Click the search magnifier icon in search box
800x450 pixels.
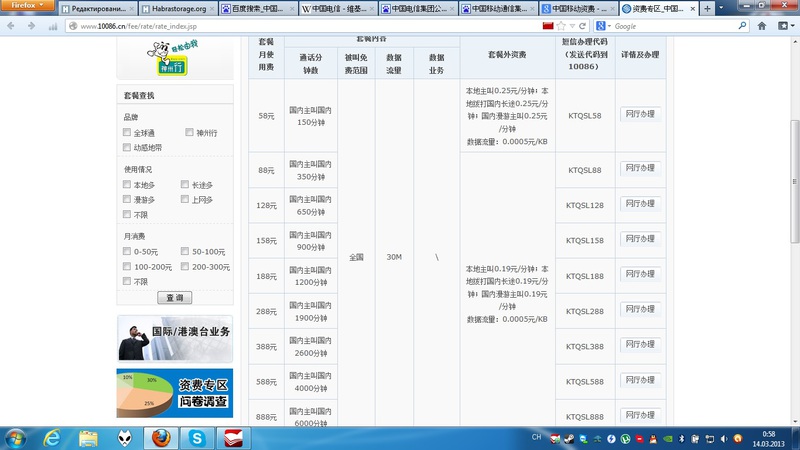(742, 26)
